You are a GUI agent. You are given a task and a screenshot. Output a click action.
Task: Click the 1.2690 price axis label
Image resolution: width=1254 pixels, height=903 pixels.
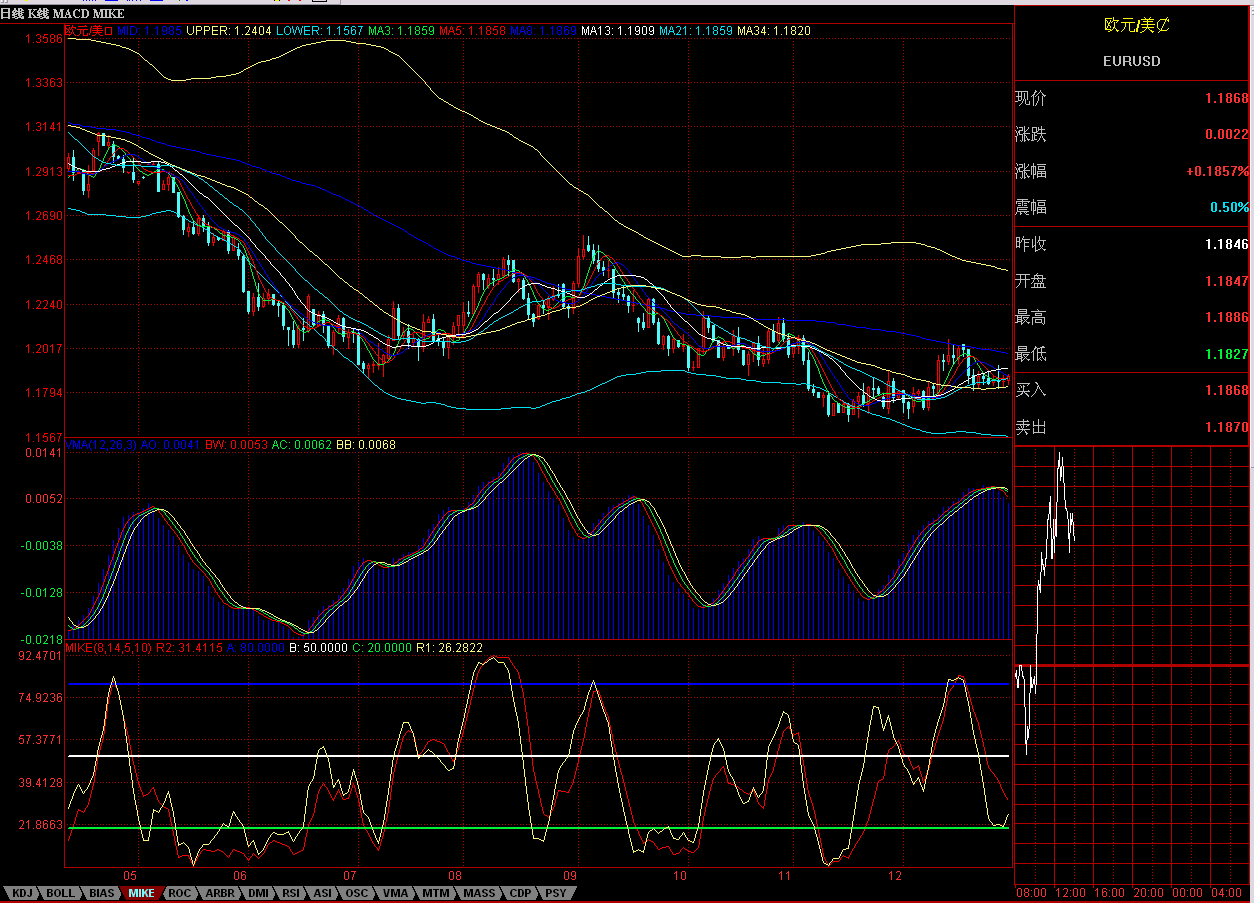42,215
